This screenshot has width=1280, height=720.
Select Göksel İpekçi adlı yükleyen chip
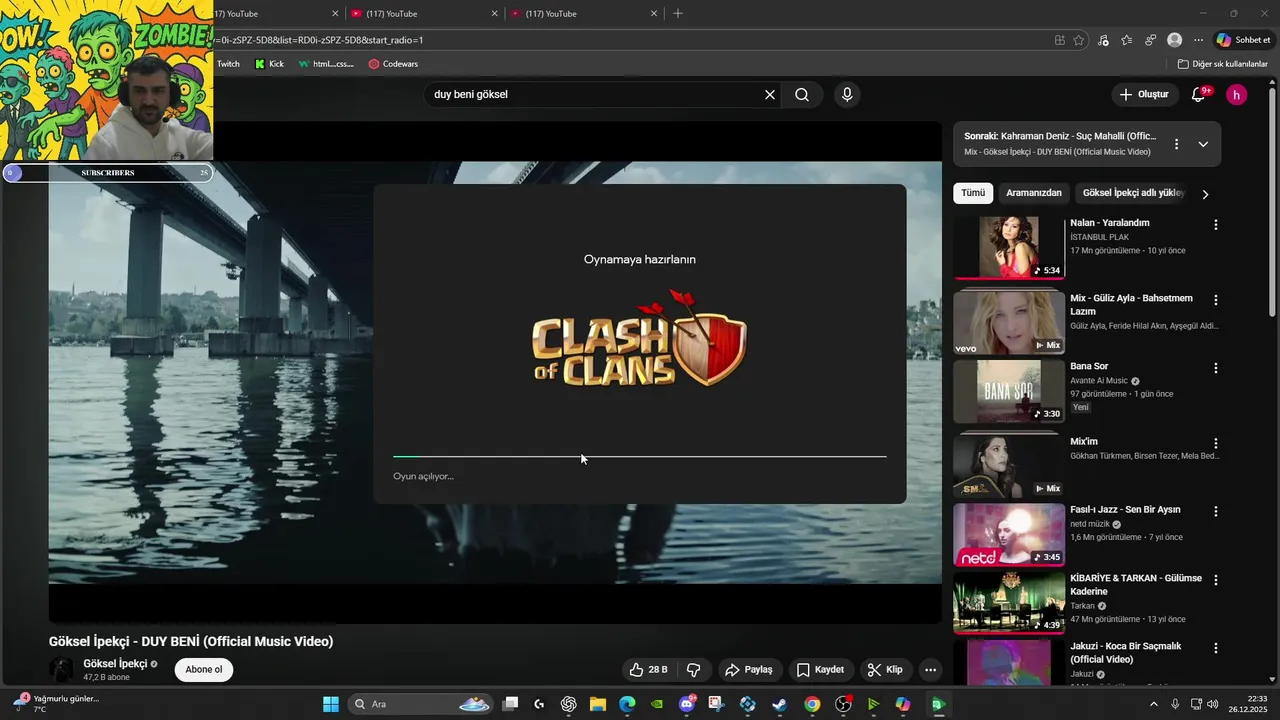pyautogui.click(x=1133, y=193)
